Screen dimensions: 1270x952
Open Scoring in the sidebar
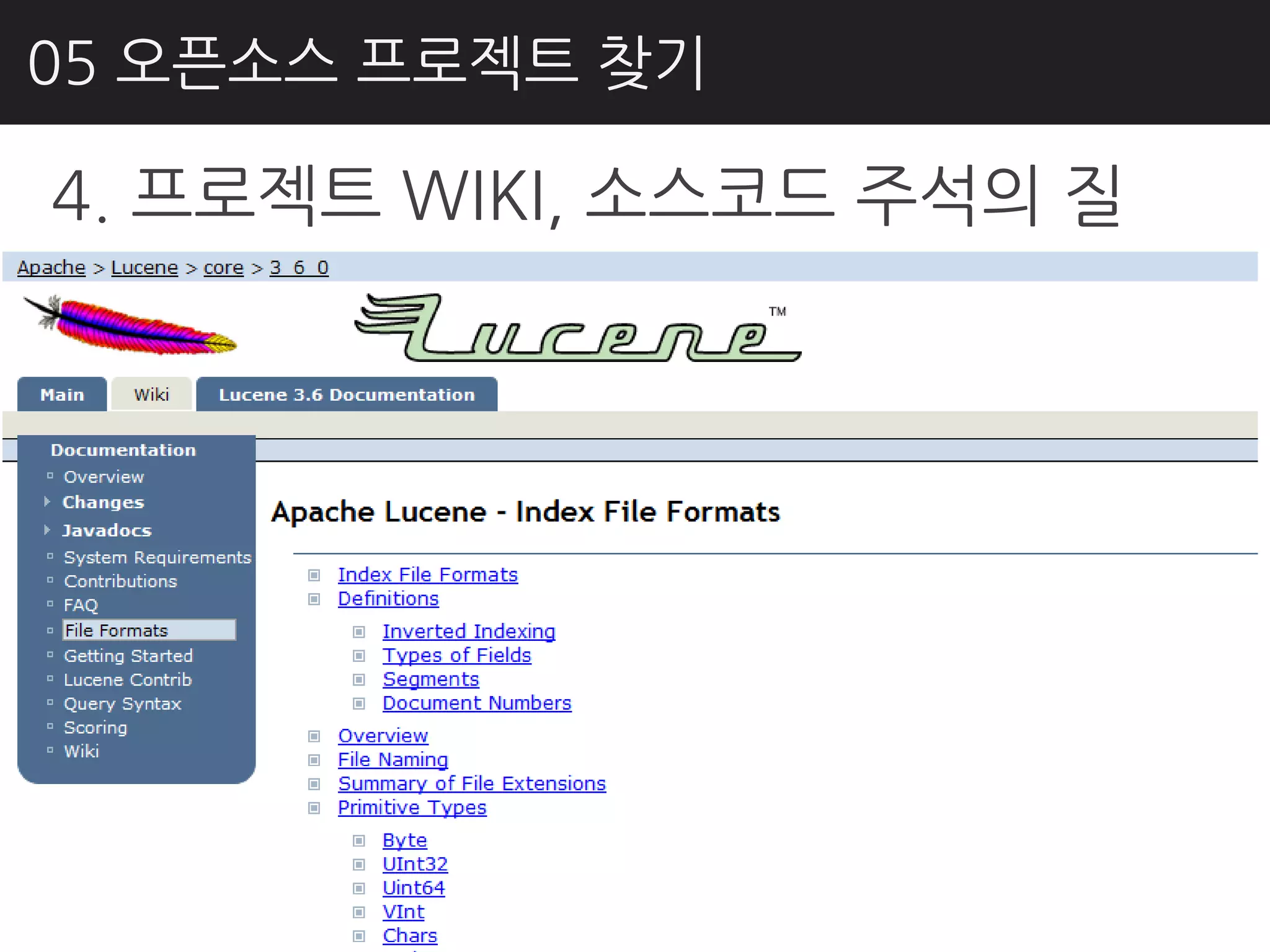pos(95,728)
